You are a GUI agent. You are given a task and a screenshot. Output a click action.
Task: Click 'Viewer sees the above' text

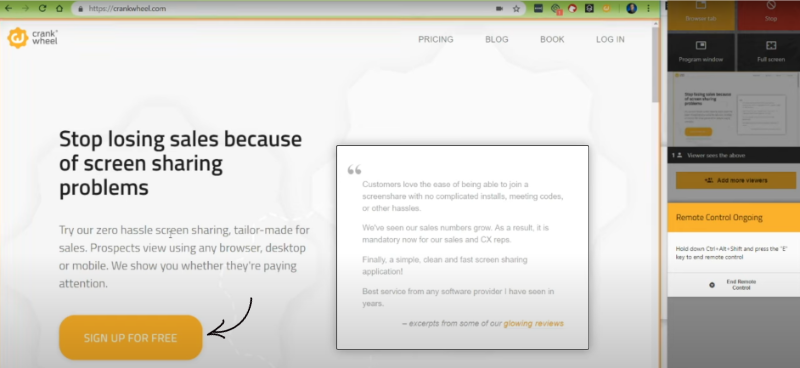coord(716,155)
